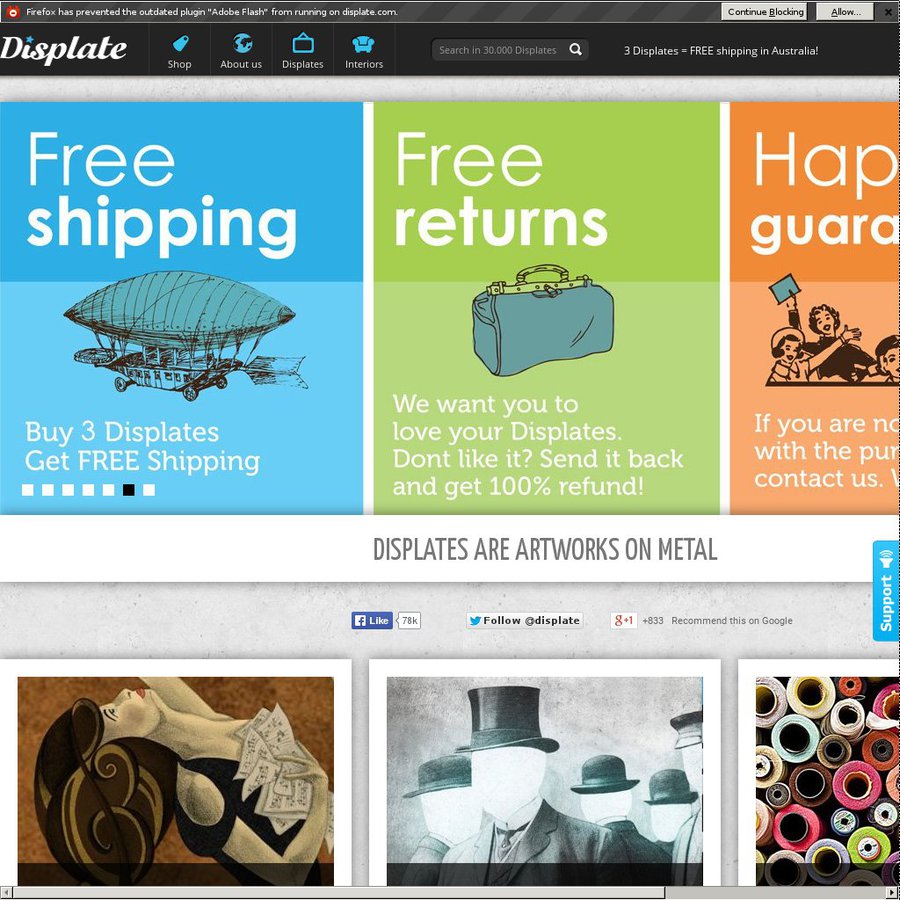Click Continue Blocking button
Image resolution: width=900 pixels, height=900 pixels.
765,11
